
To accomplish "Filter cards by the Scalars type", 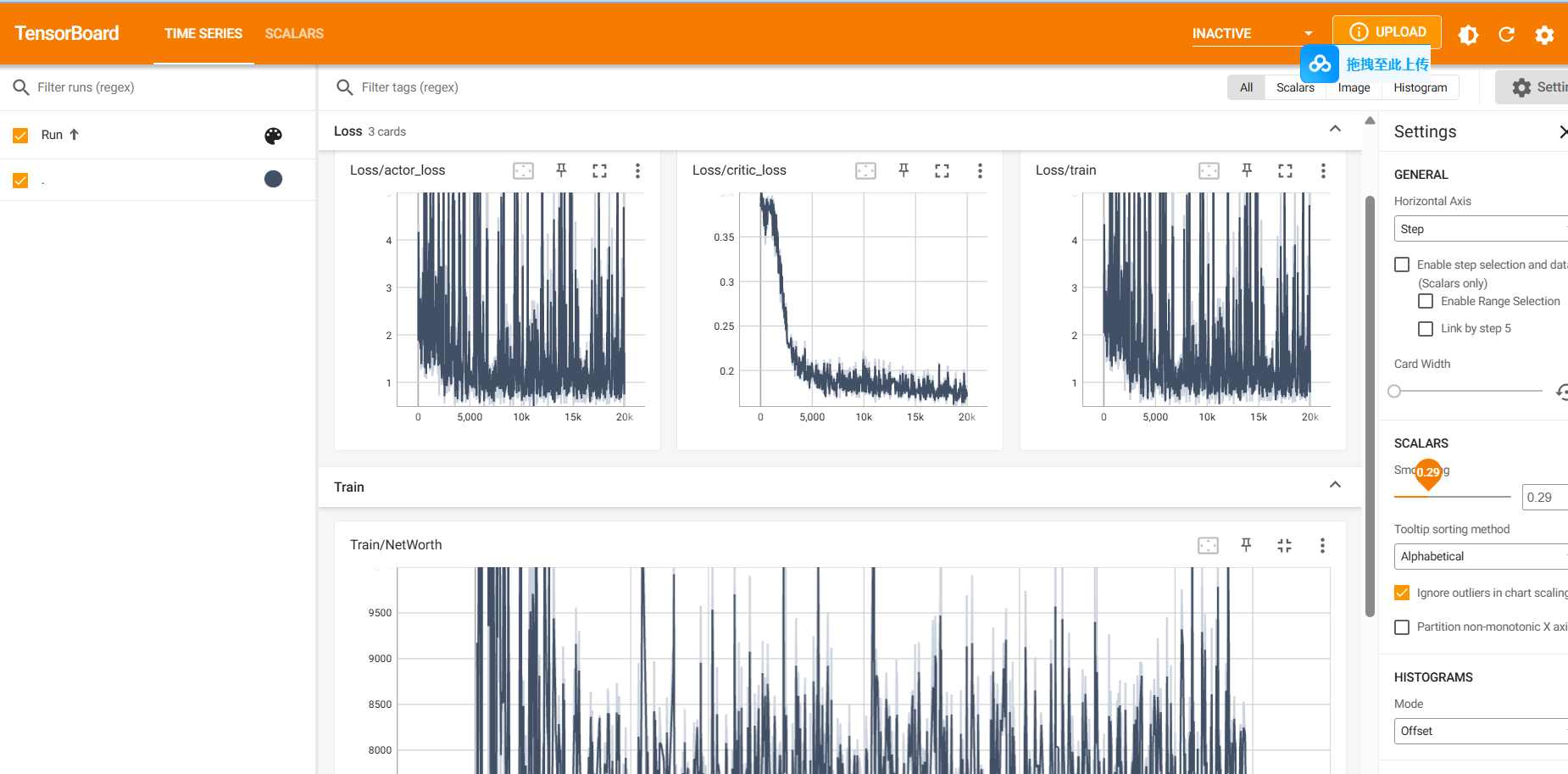I will [1295, 87].
